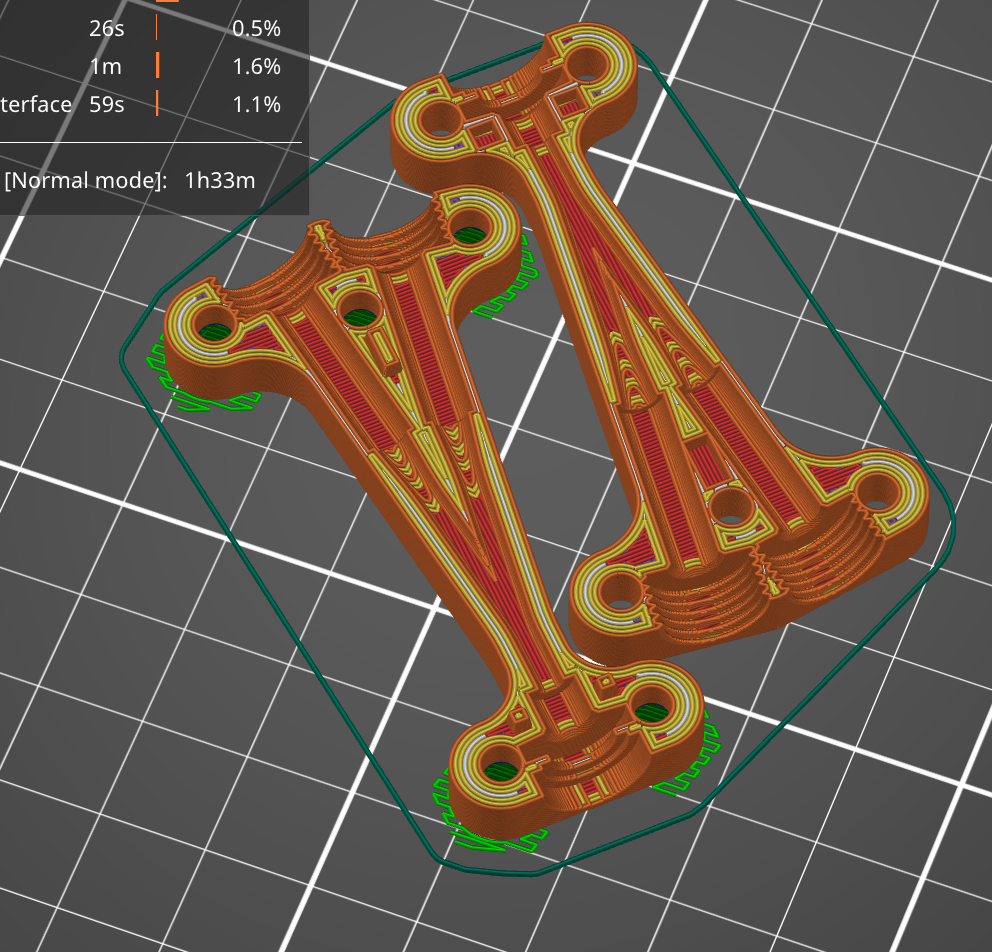Click the orange dash swatch beside "26s"
Screen dimensions: 992x952
click(x=156, y=29)
